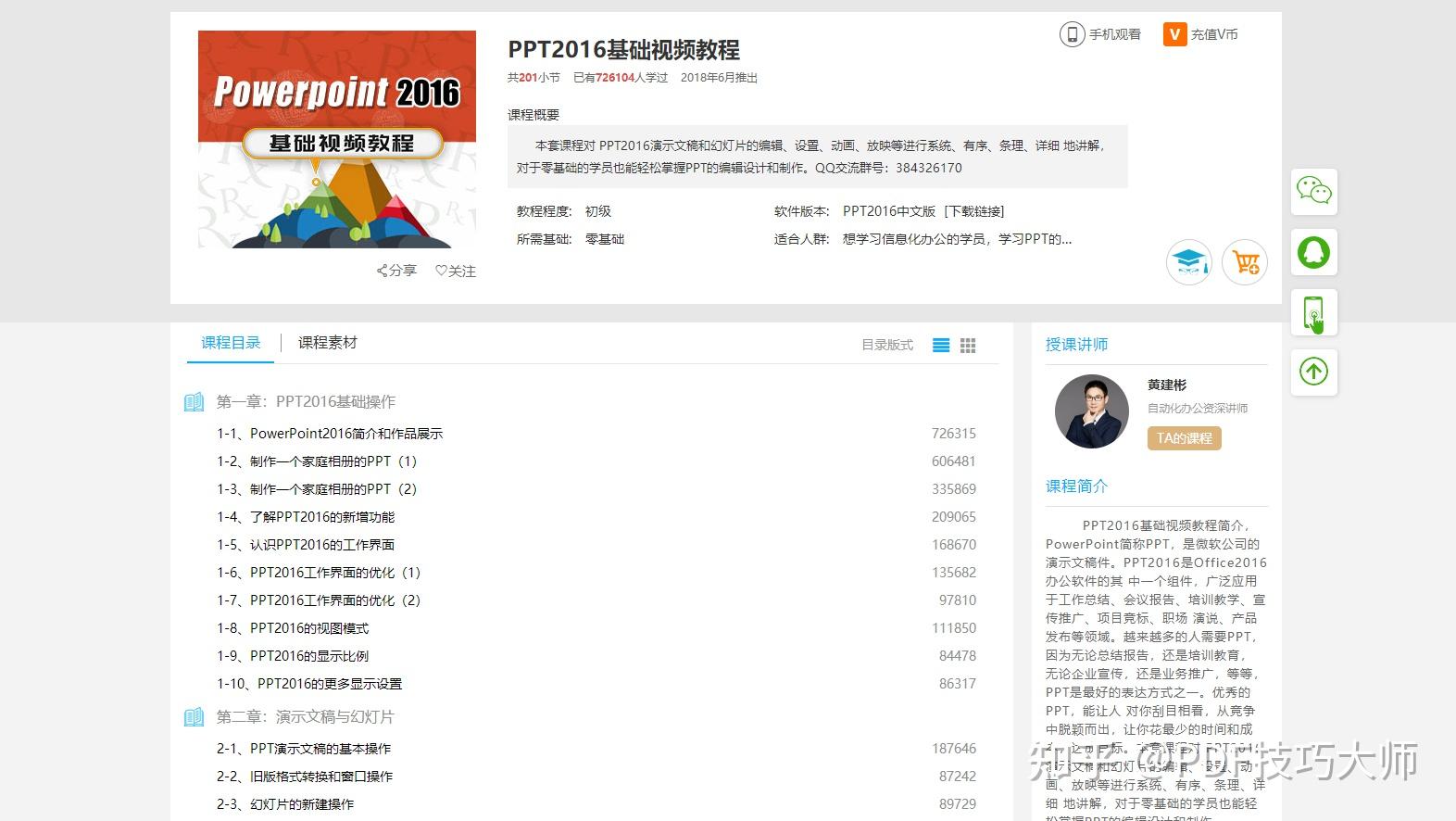Click the instructor portrait photo
1456x821 pixels.
point(1091,411)
